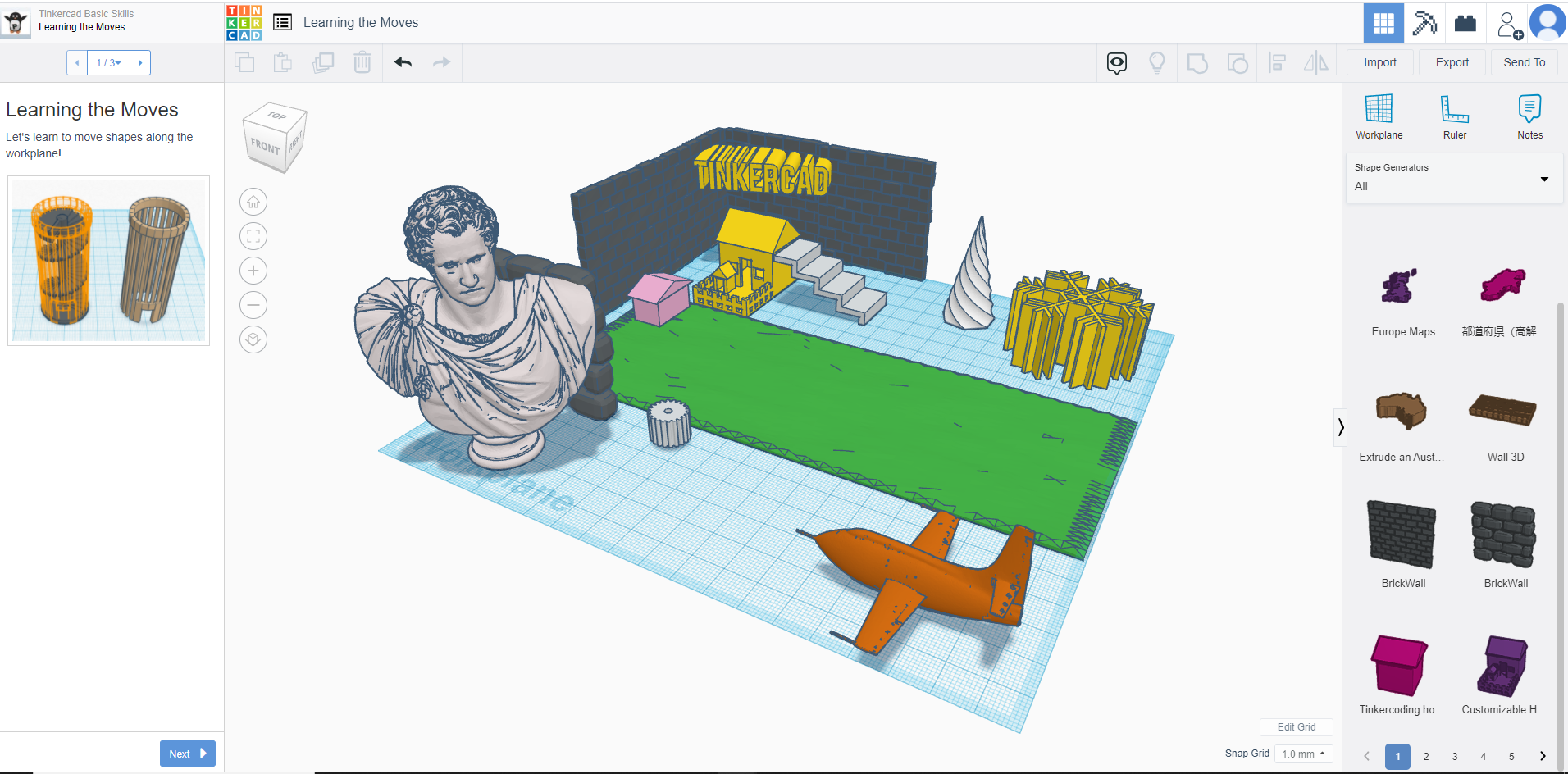Image resolution: width=1568 pixels, height=774 pixels.
Task: Select the Workplane tool
Action: point(1379,116)
